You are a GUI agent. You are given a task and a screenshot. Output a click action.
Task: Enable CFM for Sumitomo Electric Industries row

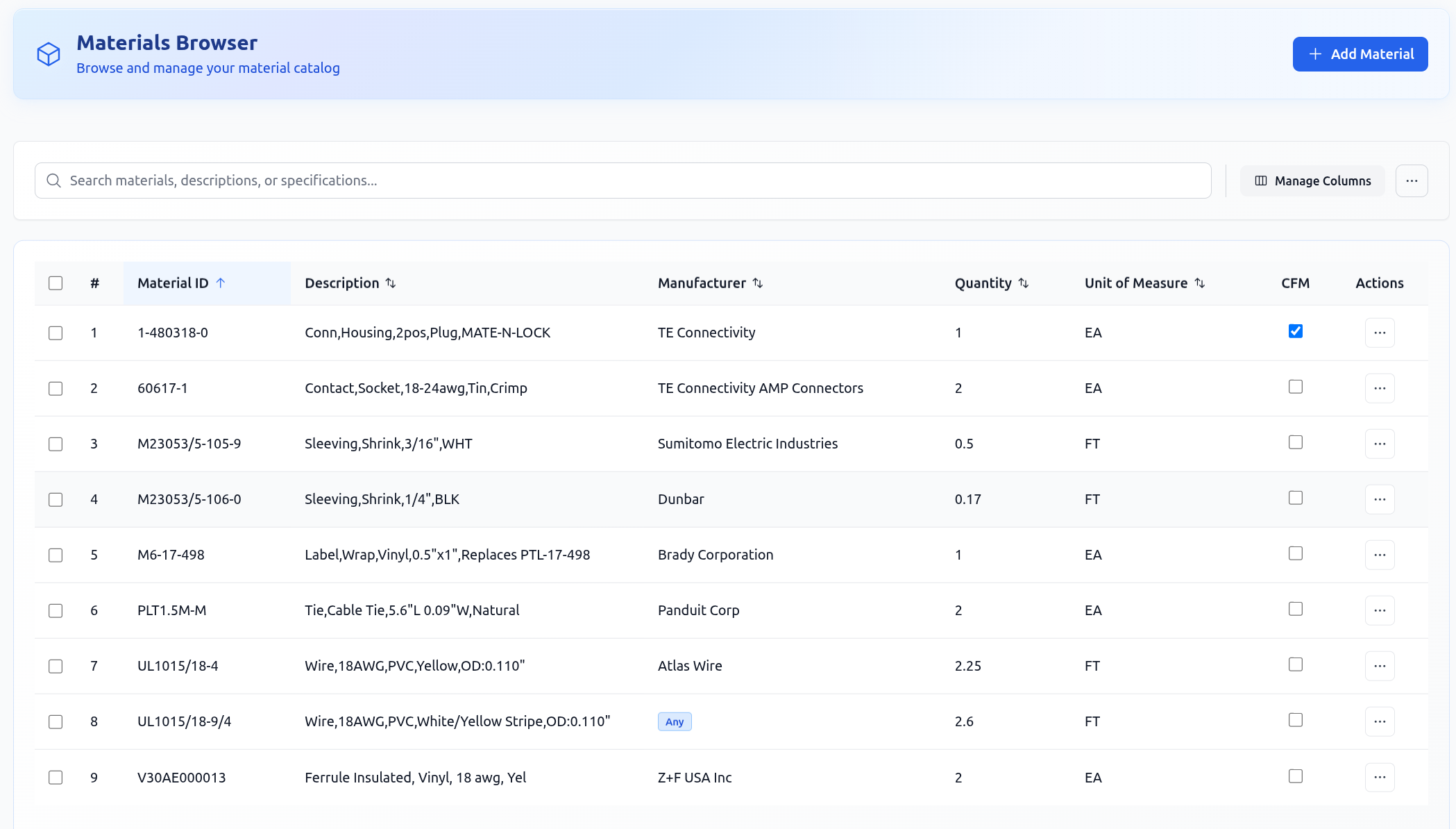click(1296, 442)
